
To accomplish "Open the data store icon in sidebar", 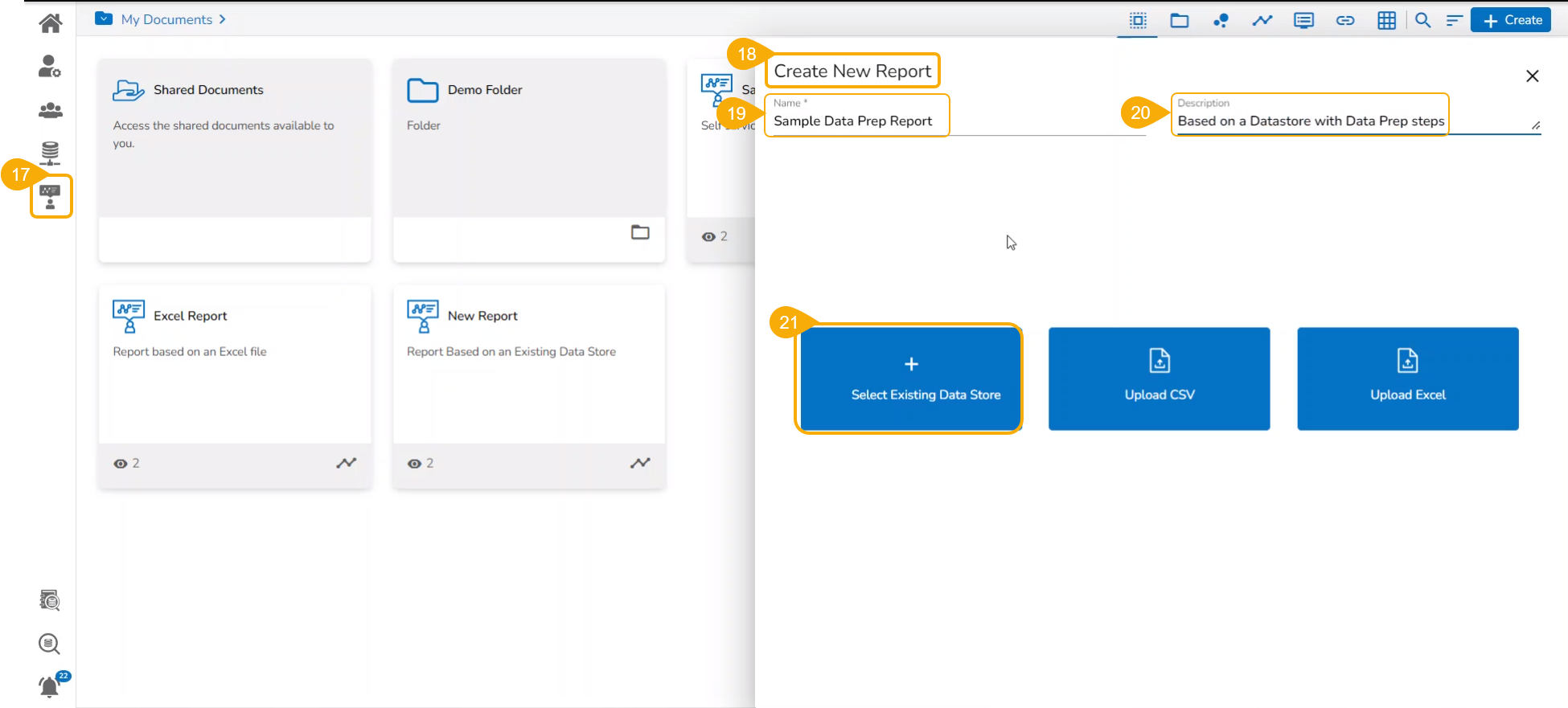I will (x=50, y=153).
